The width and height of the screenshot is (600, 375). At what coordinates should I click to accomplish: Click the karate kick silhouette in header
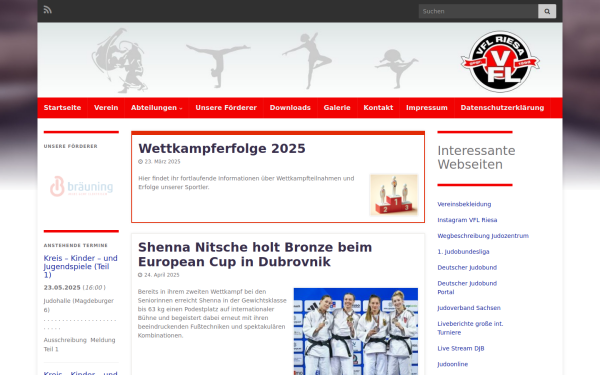click(x=396, y=68)
